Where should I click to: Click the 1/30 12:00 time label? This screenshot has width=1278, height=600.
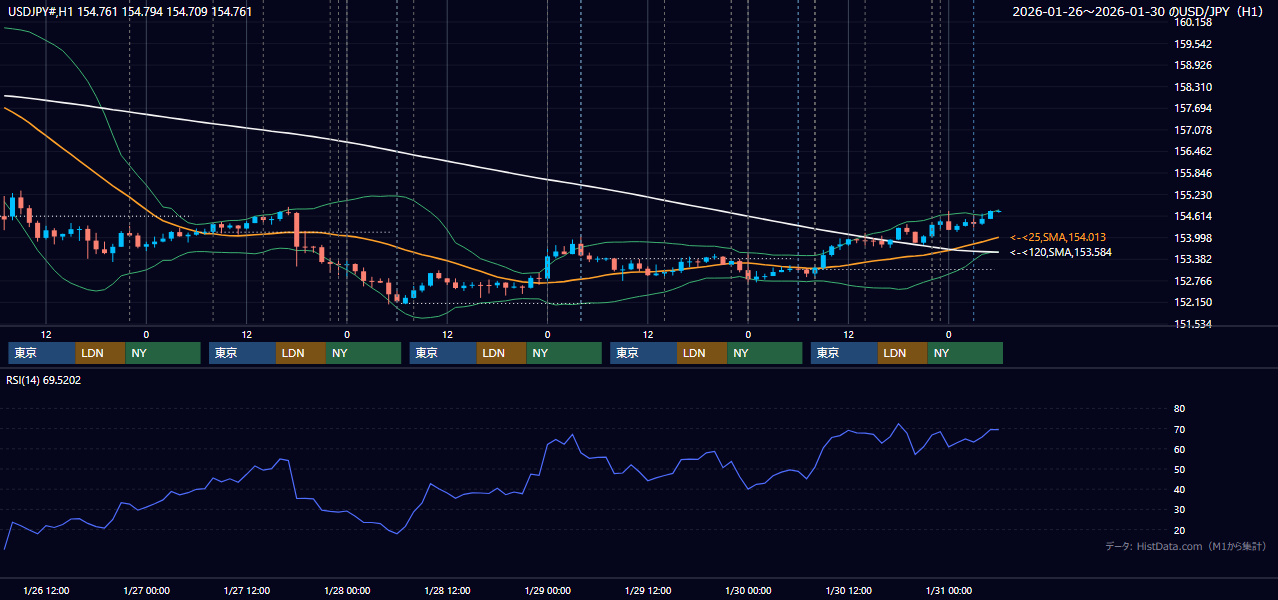[848, 590]
